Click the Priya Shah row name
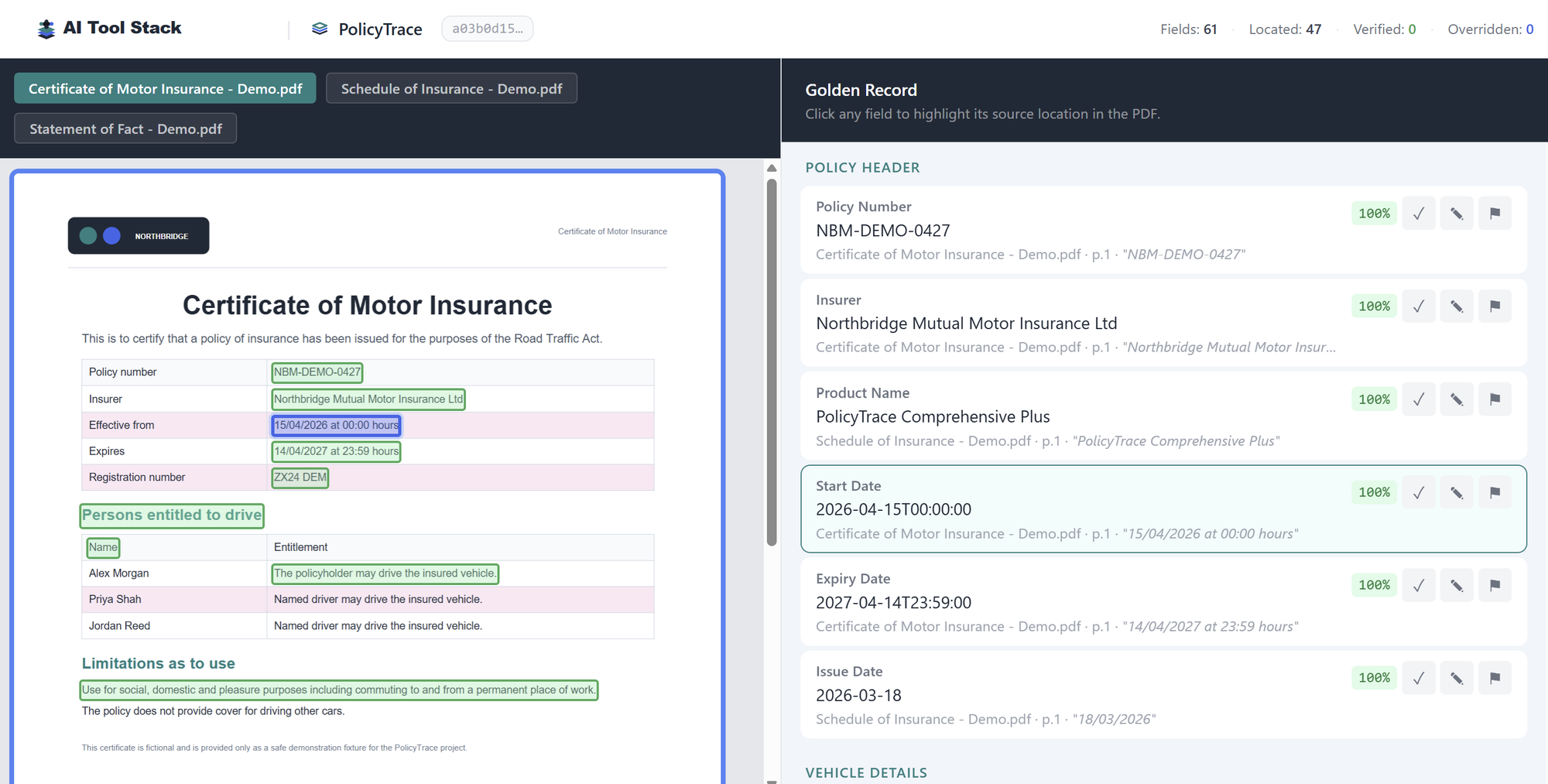This screenshot has height=784, width=1548. pos(115,599)
